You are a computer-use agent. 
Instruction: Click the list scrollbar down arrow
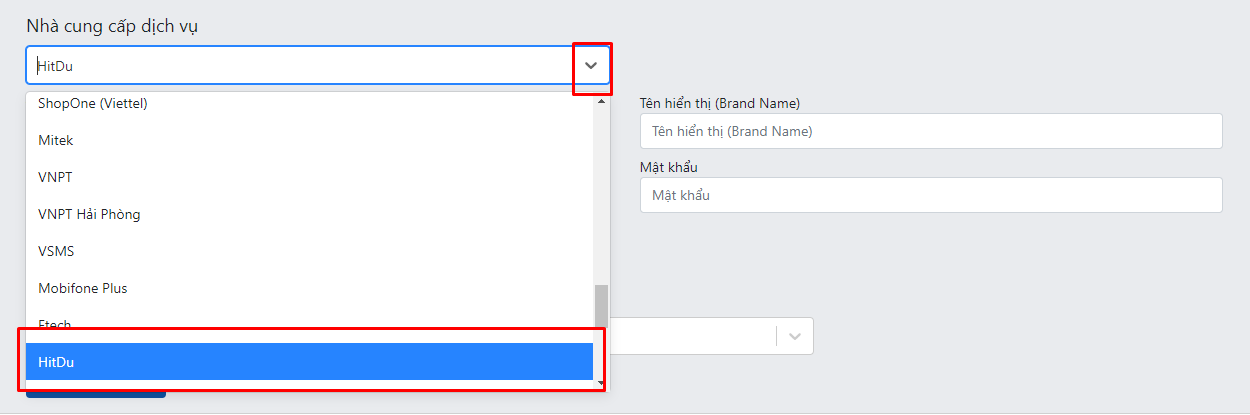tap(601, 382)
